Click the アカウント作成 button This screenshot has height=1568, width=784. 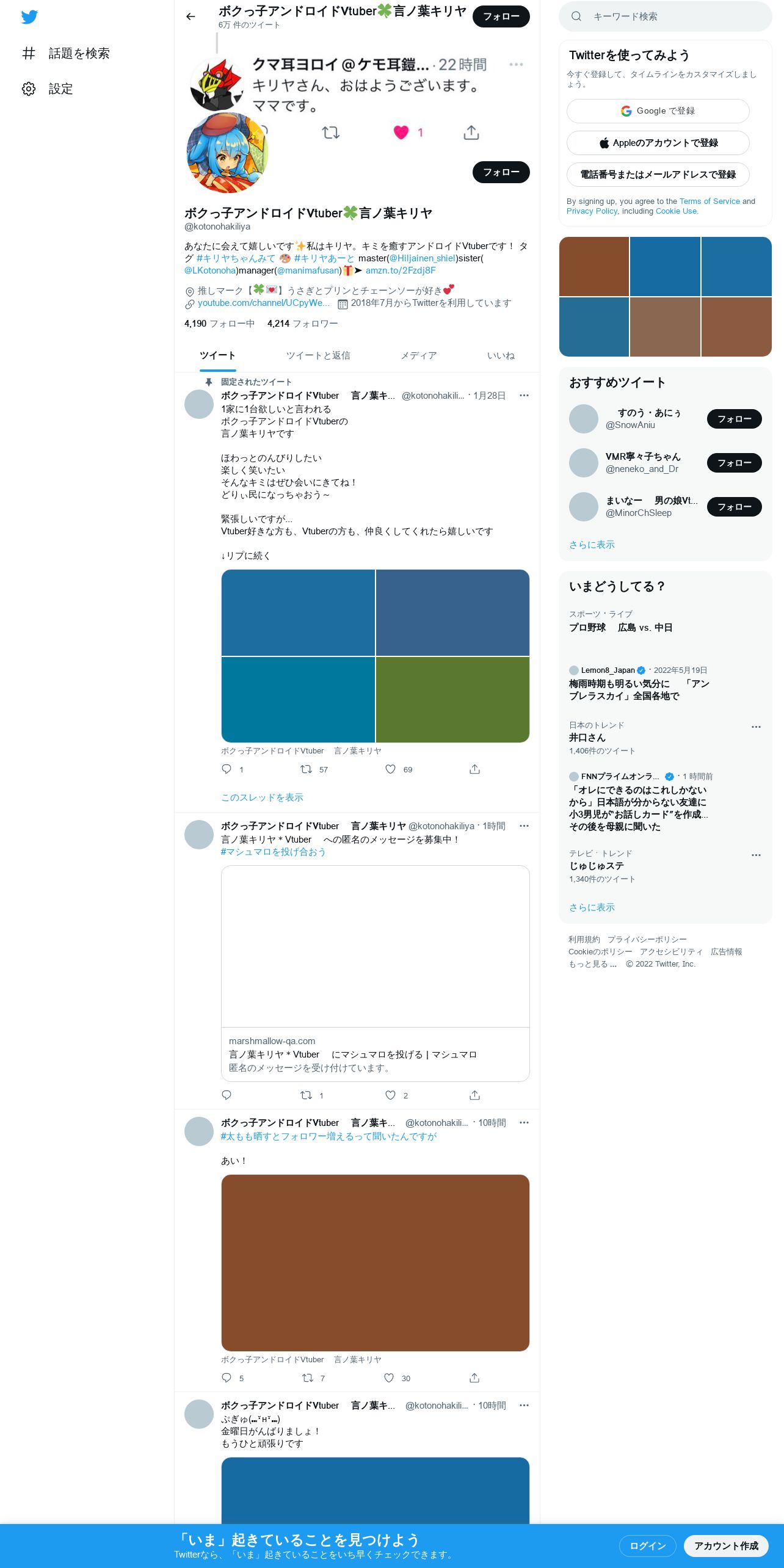click(x=726, y=1545)
